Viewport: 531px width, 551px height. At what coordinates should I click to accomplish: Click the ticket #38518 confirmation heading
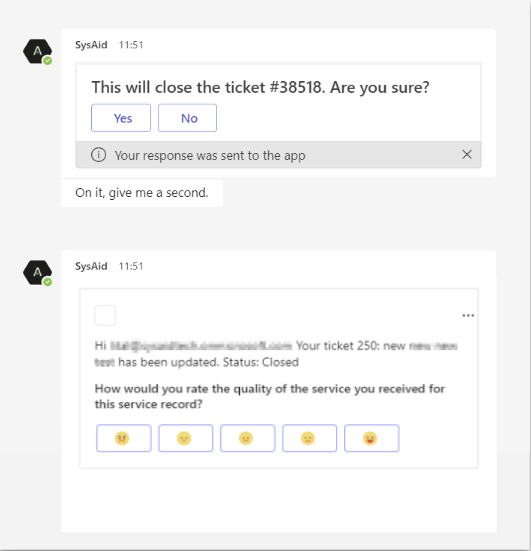(260, 87)
